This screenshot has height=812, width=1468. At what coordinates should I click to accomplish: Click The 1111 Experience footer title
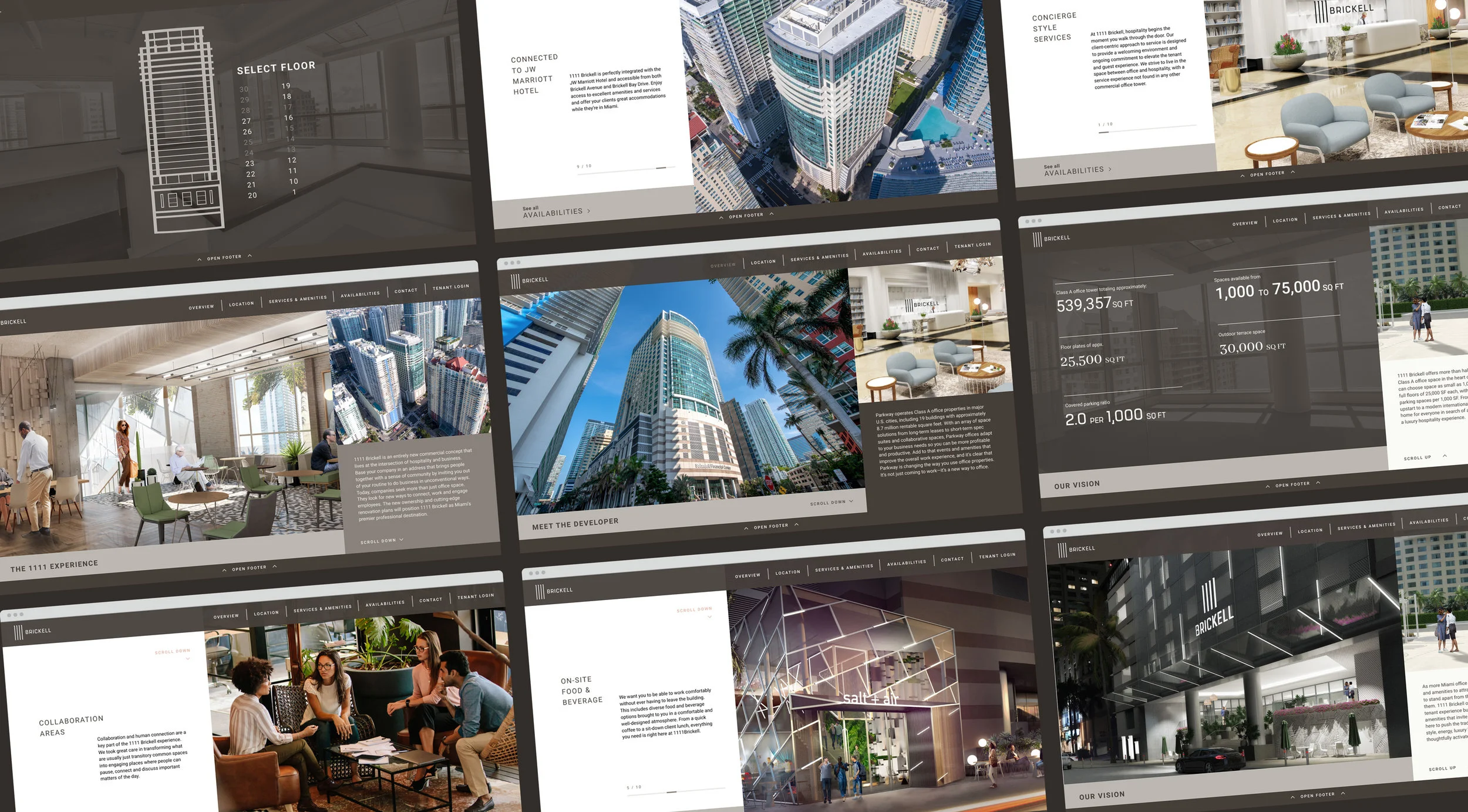[54, 566]
